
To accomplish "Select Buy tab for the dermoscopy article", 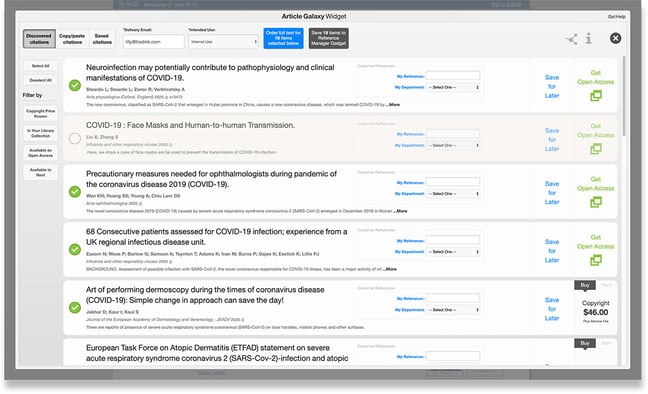I will pyautogui.click(x=585, y=285).
